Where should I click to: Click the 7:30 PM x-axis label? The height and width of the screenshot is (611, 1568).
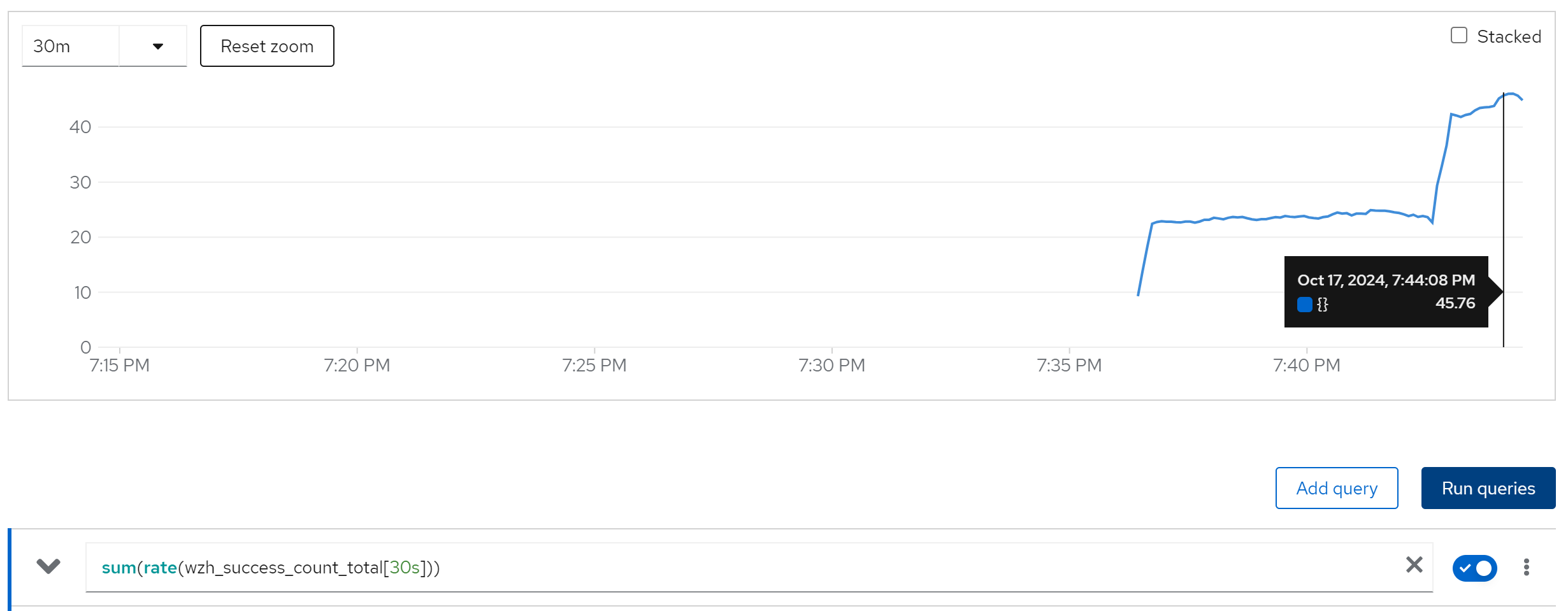[x=831, y=365]
